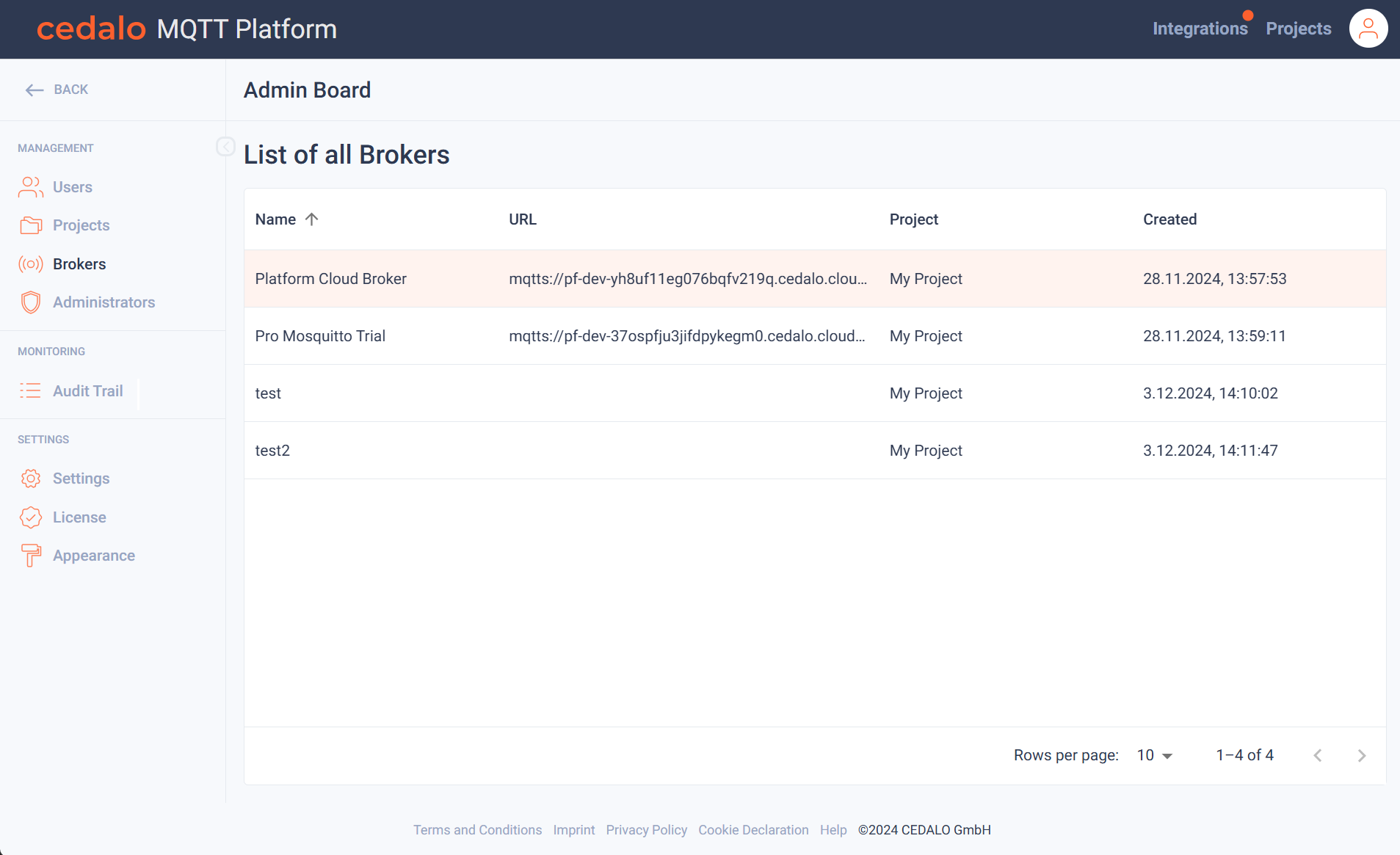
Task: Click the Brokers broadcast icon in sidebar
Action: (30, 264)
